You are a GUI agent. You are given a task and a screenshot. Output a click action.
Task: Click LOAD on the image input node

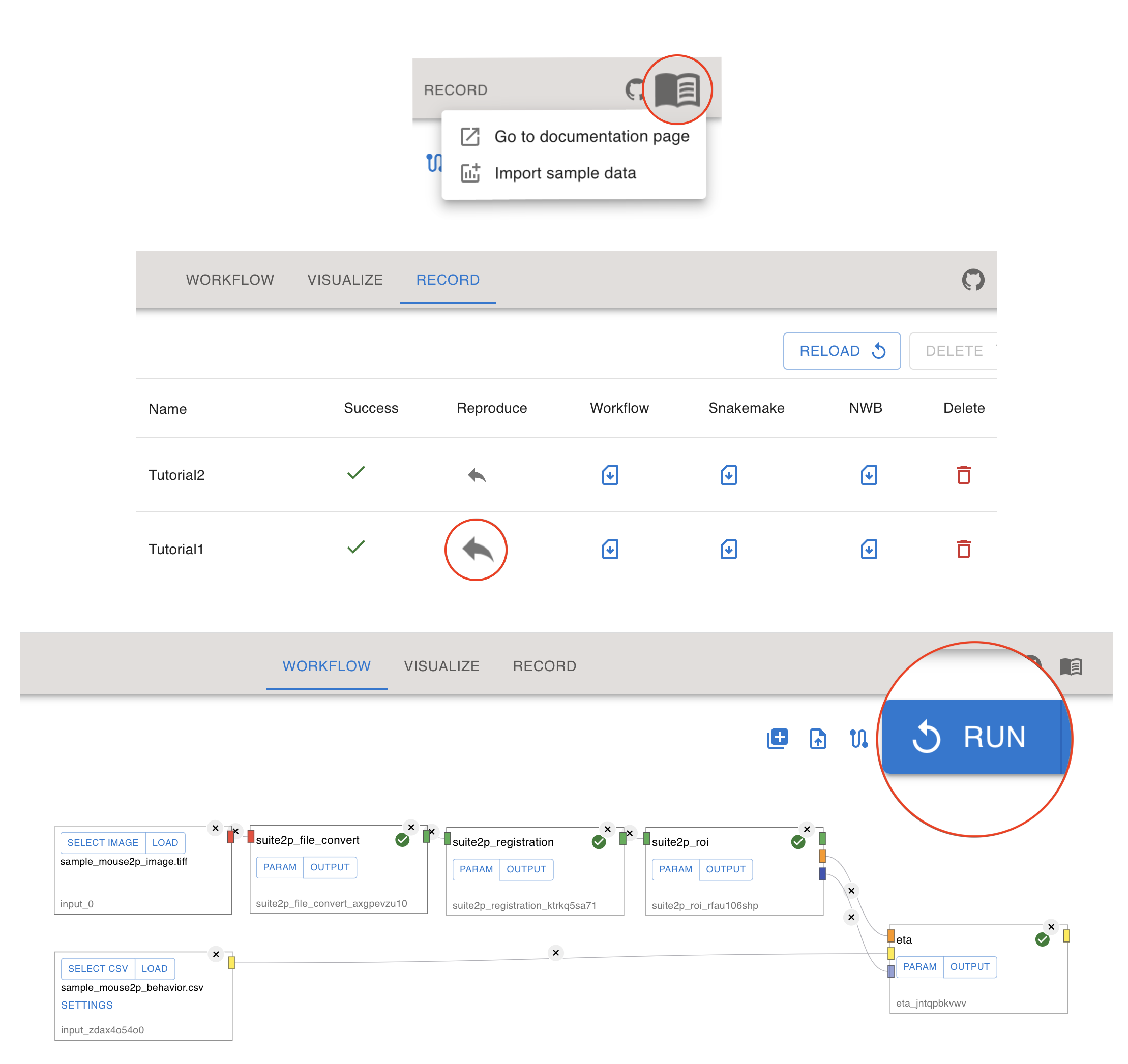[165, 843]
